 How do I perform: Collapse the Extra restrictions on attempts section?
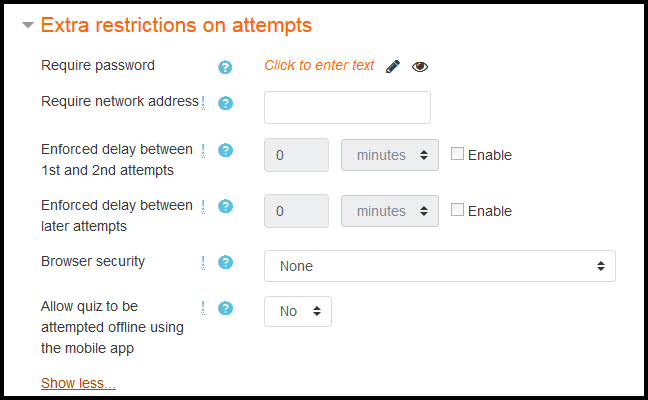click(28, 25)
